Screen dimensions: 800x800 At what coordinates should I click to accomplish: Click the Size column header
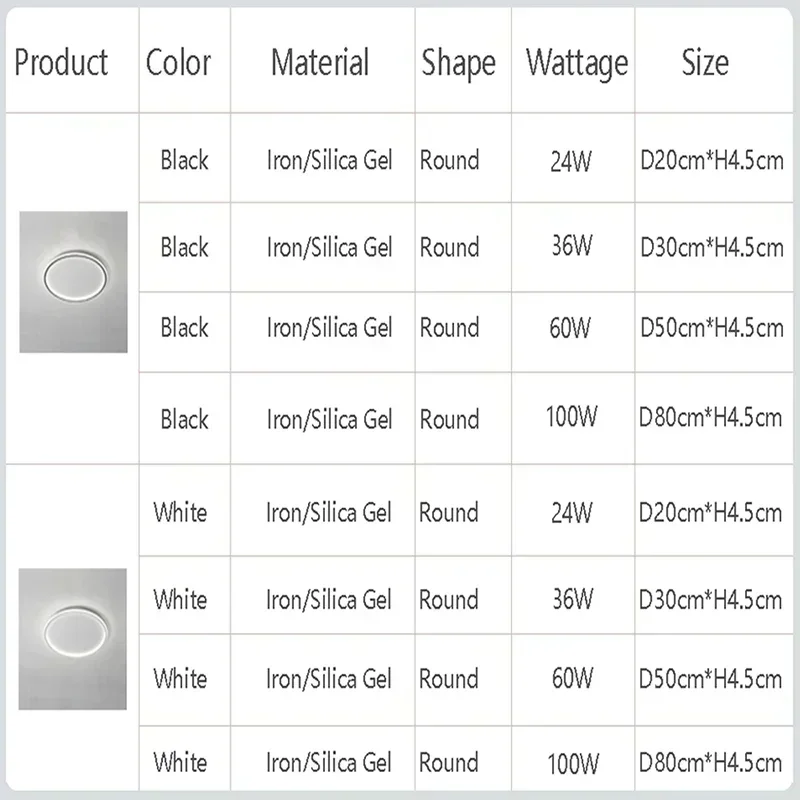click(705, 62)
